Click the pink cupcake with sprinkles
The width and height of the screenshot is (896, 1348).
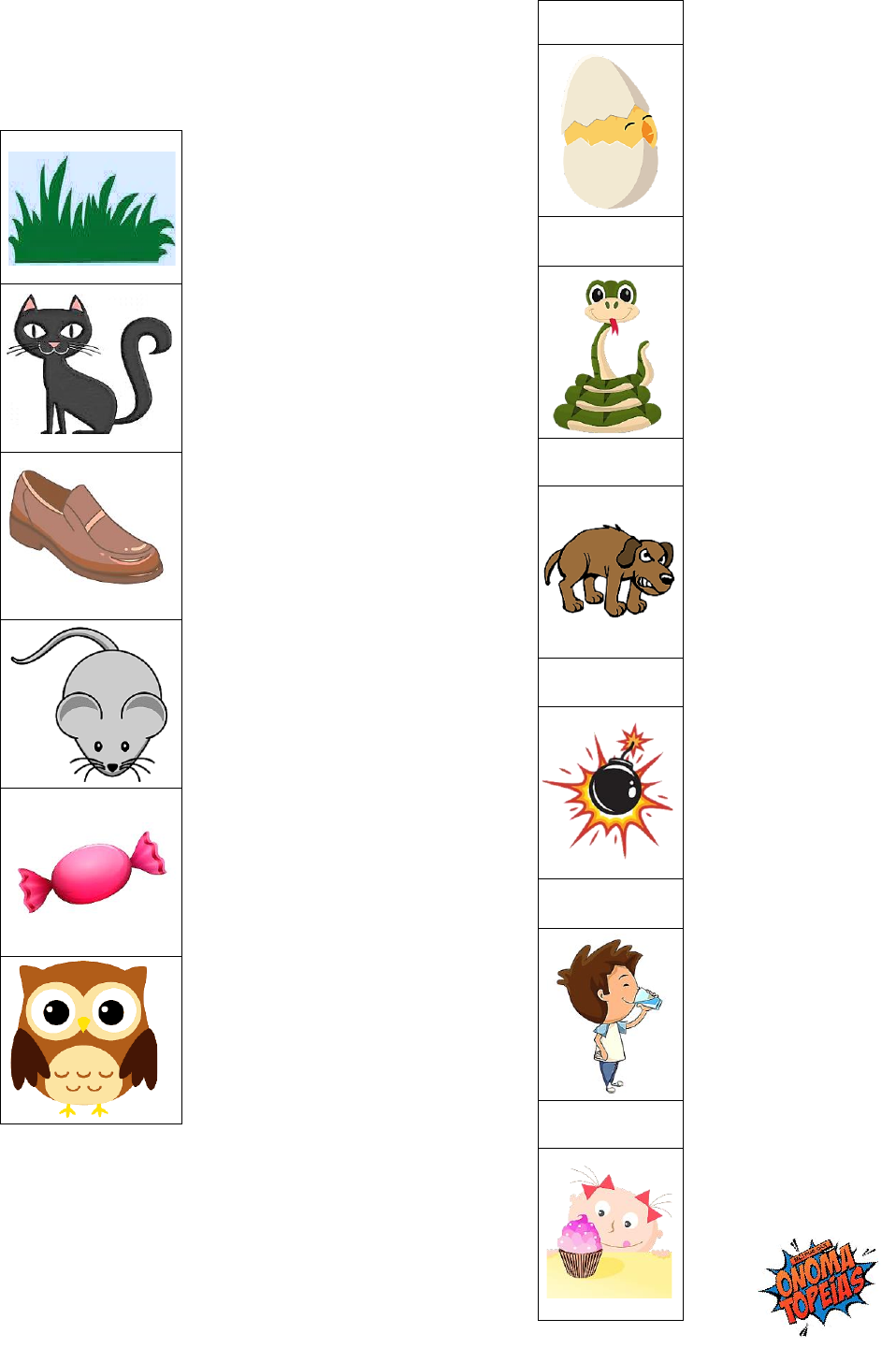click(x=581, y=1246)
